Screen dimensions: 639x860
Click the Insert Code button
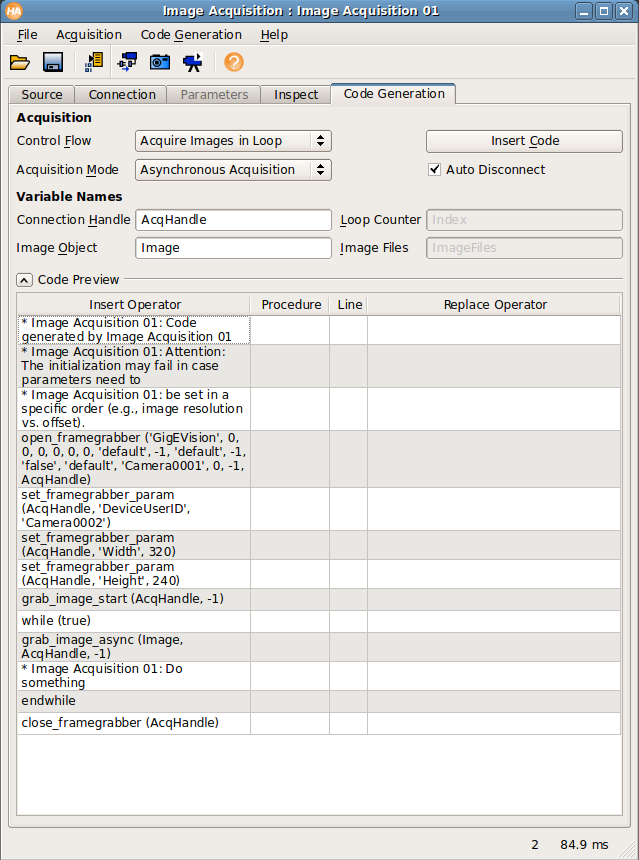(x=523, y=141)
